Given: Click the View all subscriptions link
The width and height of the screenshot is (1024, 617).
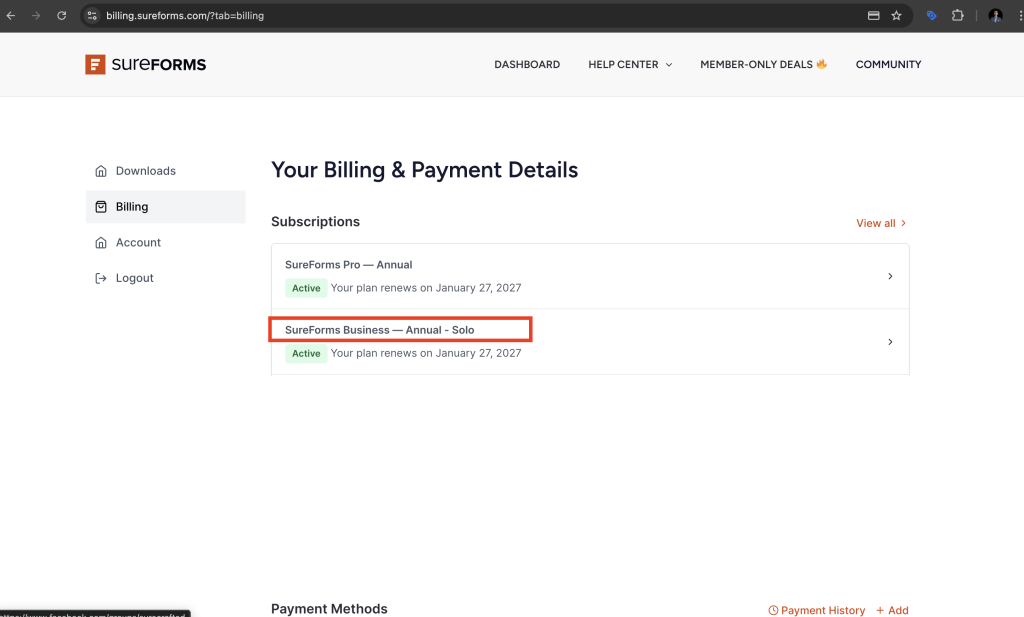Looking at the screenshot, I should (881, 223).
